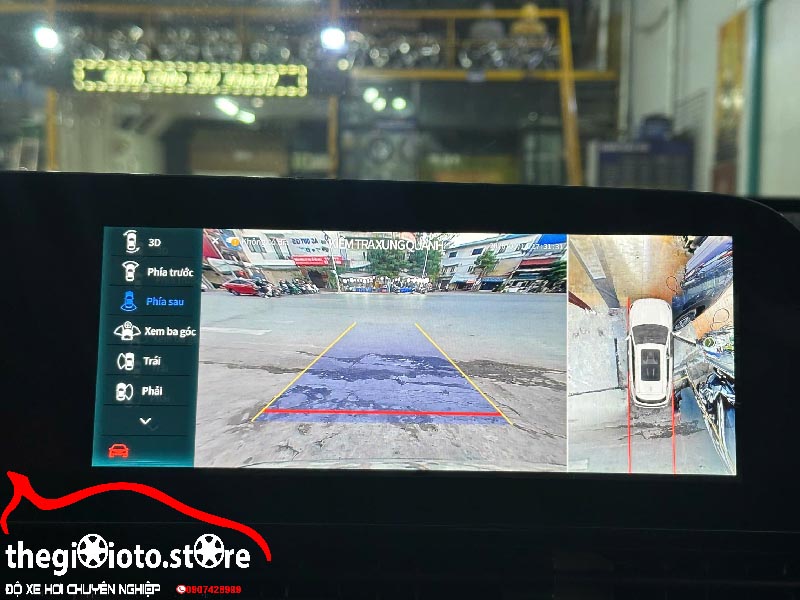Expand more view options with down chevron
The image size is (800, 600).
pyautogui.click(x=145, y=421)
